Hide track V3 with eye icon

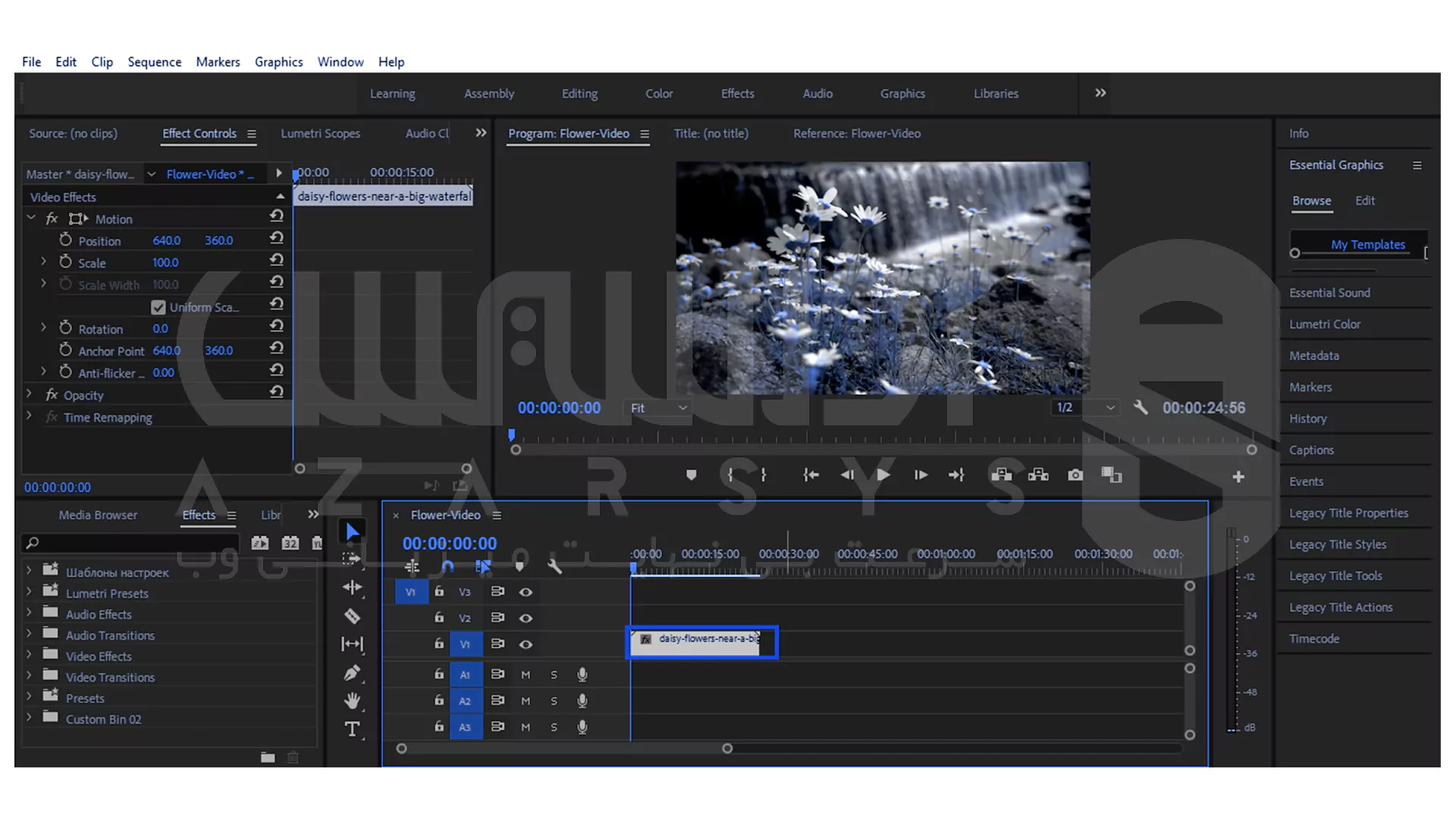[x=526, y=592]
